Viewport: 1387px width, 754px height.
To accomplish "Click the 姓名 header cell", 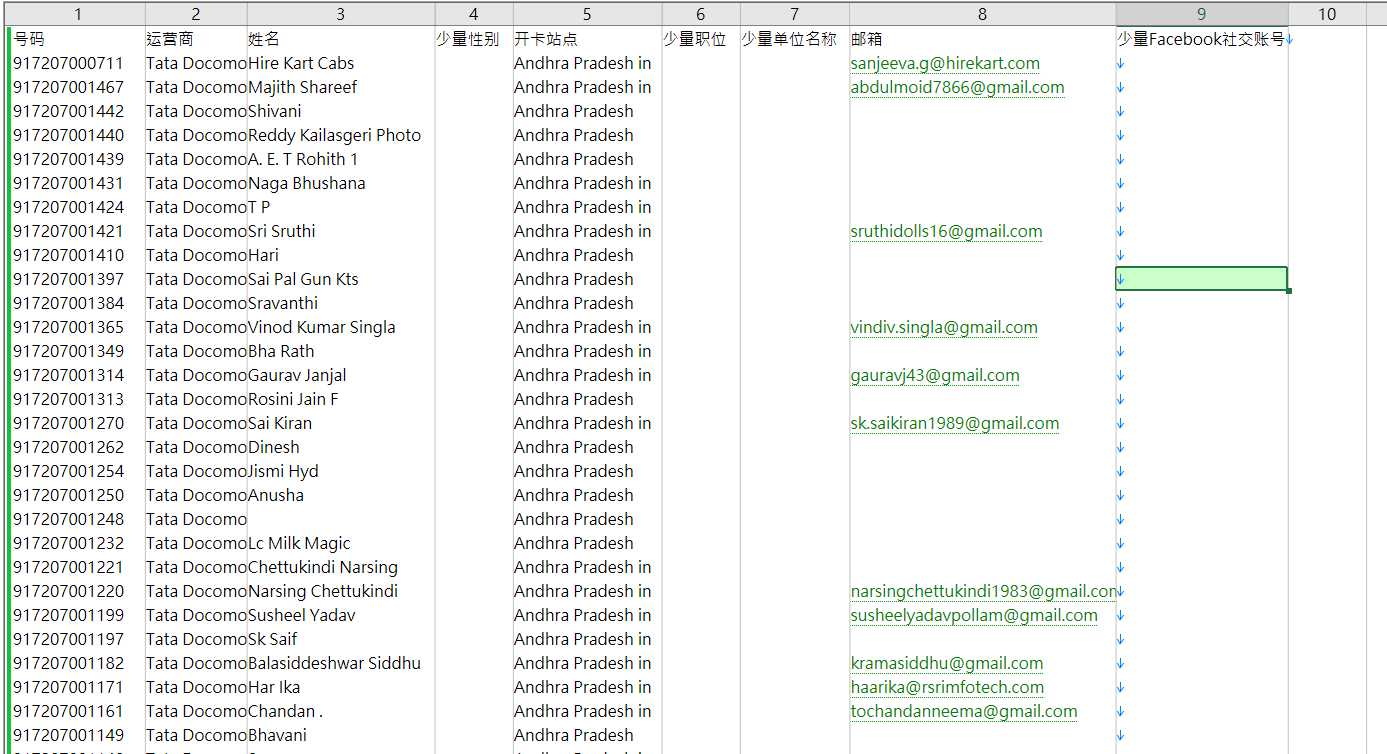I will [x=341, y=39].
